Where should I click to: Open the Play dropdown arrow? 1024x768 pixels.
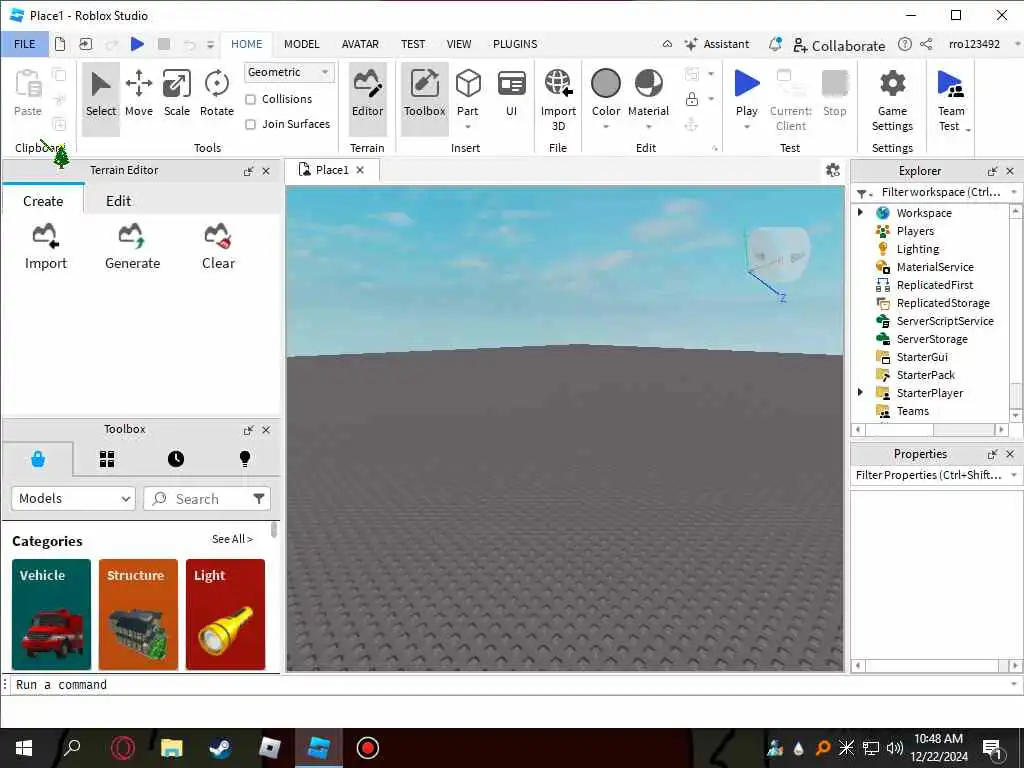(746, 127)
